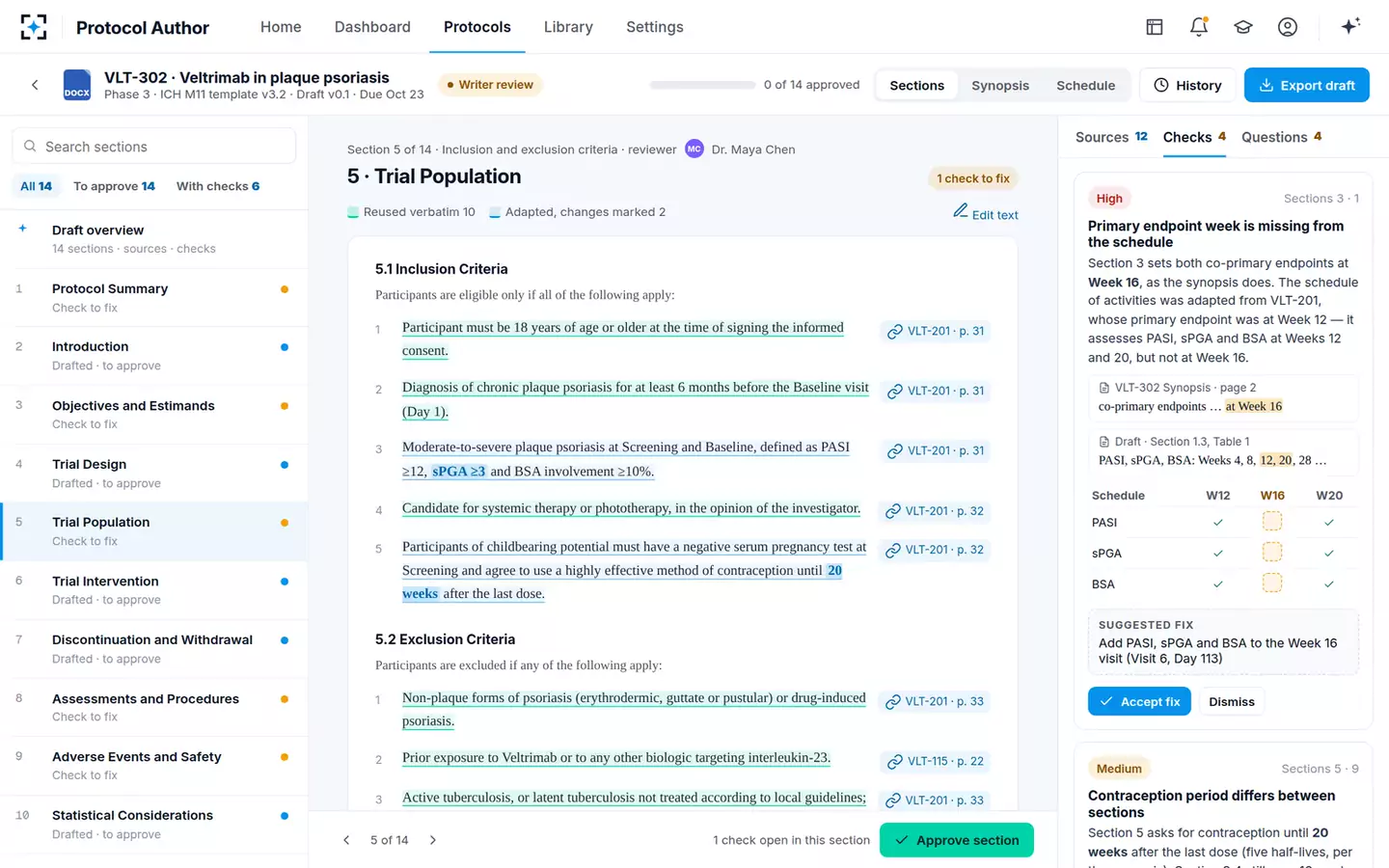This screenshot has width=1389, height=868.
Task: Open the layout panel icon in header
Action: (1155, 27)
